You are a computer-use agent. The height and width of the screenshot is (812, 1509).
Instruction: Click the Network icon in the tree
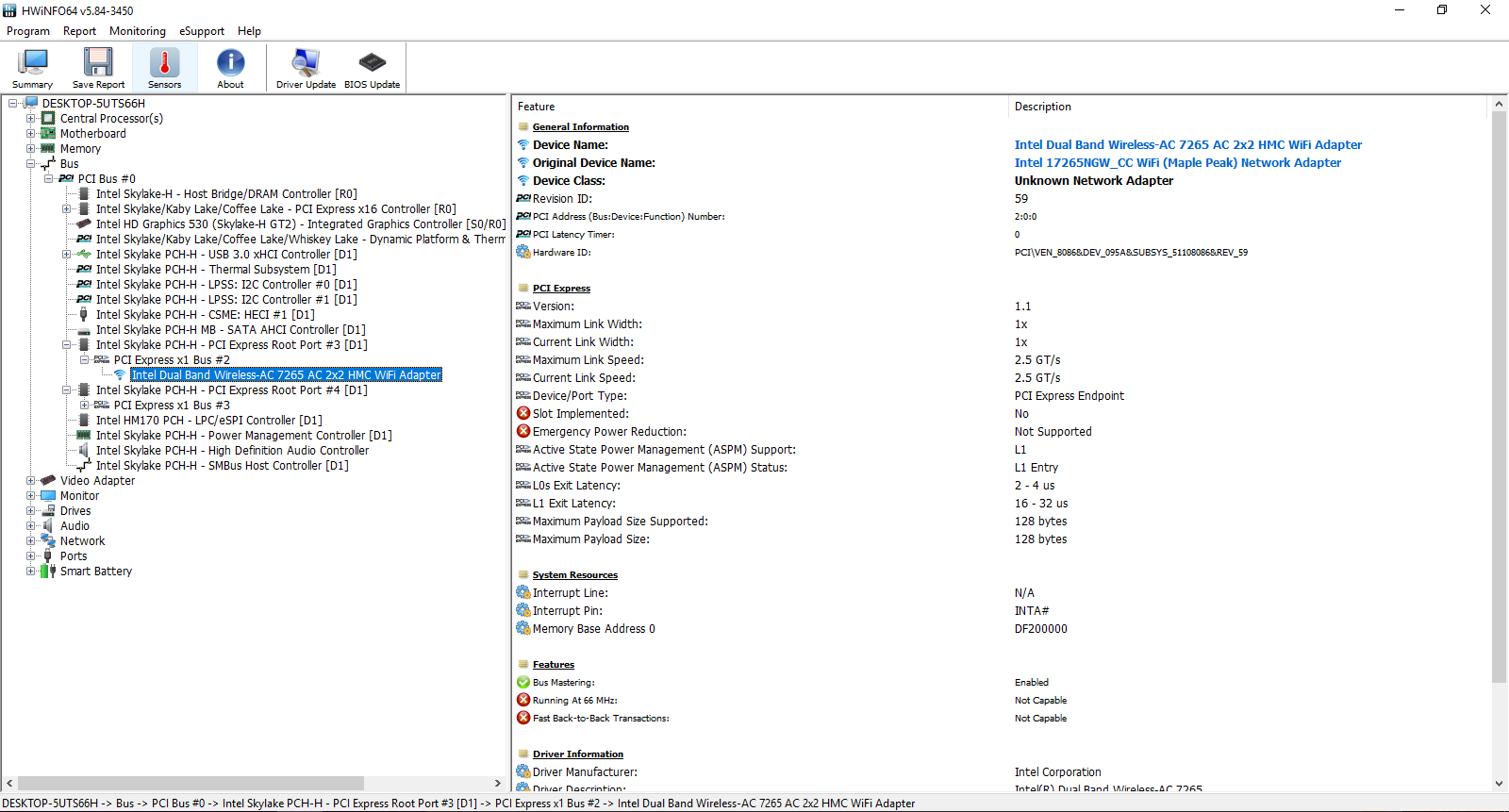[48, 540]
